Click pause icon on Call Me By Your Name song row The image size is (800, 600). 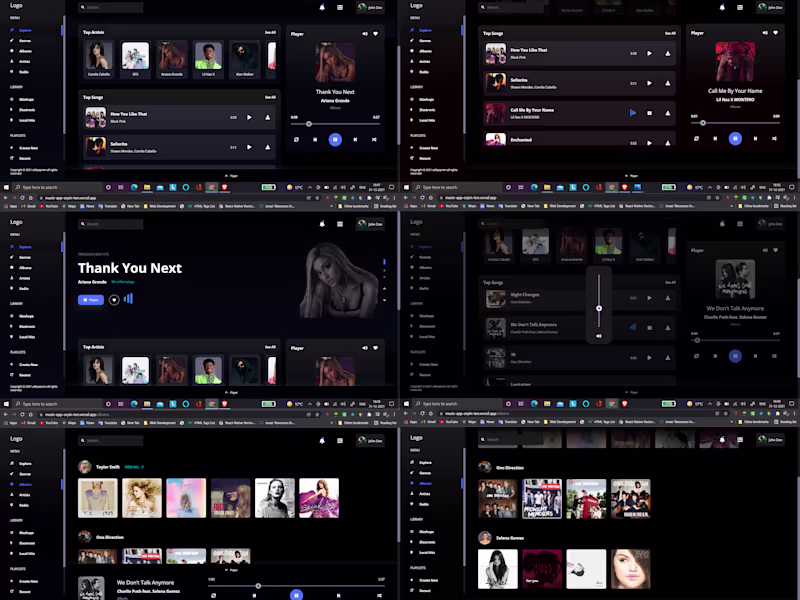[x=649, y=113]
